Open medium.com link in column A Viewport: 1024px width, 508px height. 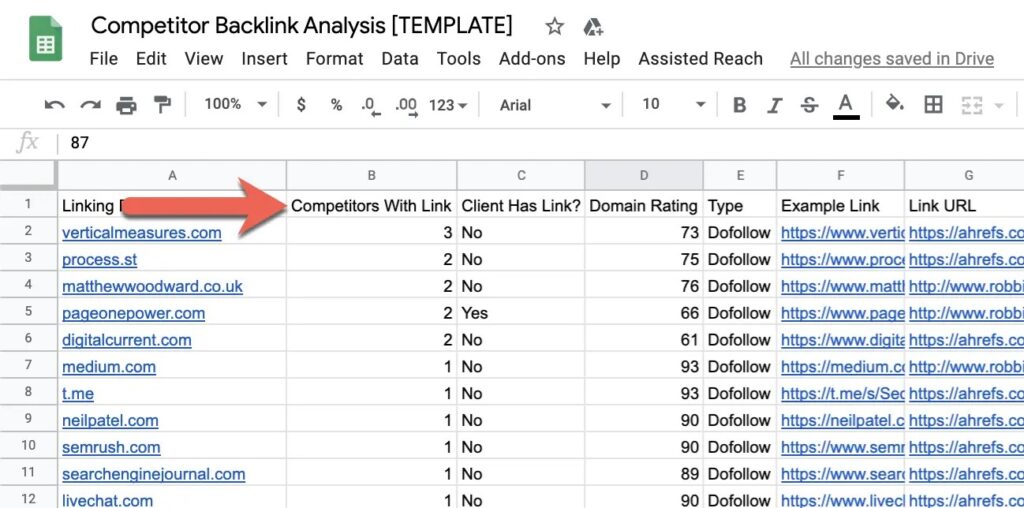tap(109, 367)
